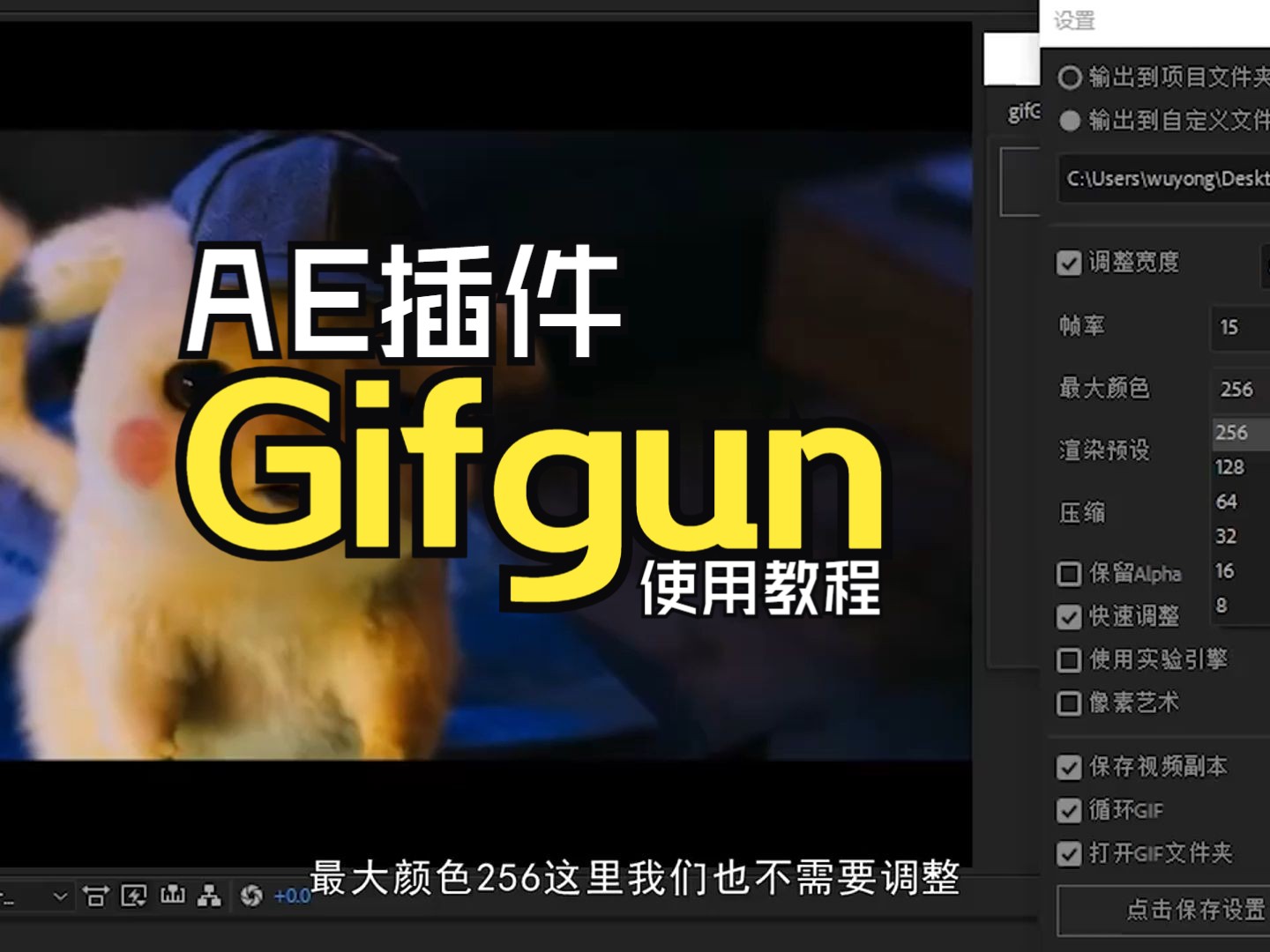The height and width of the screenshot is (952, 1270).
Task: Select 输出到项目文件夹 radio option
Action: point(1070,78)
